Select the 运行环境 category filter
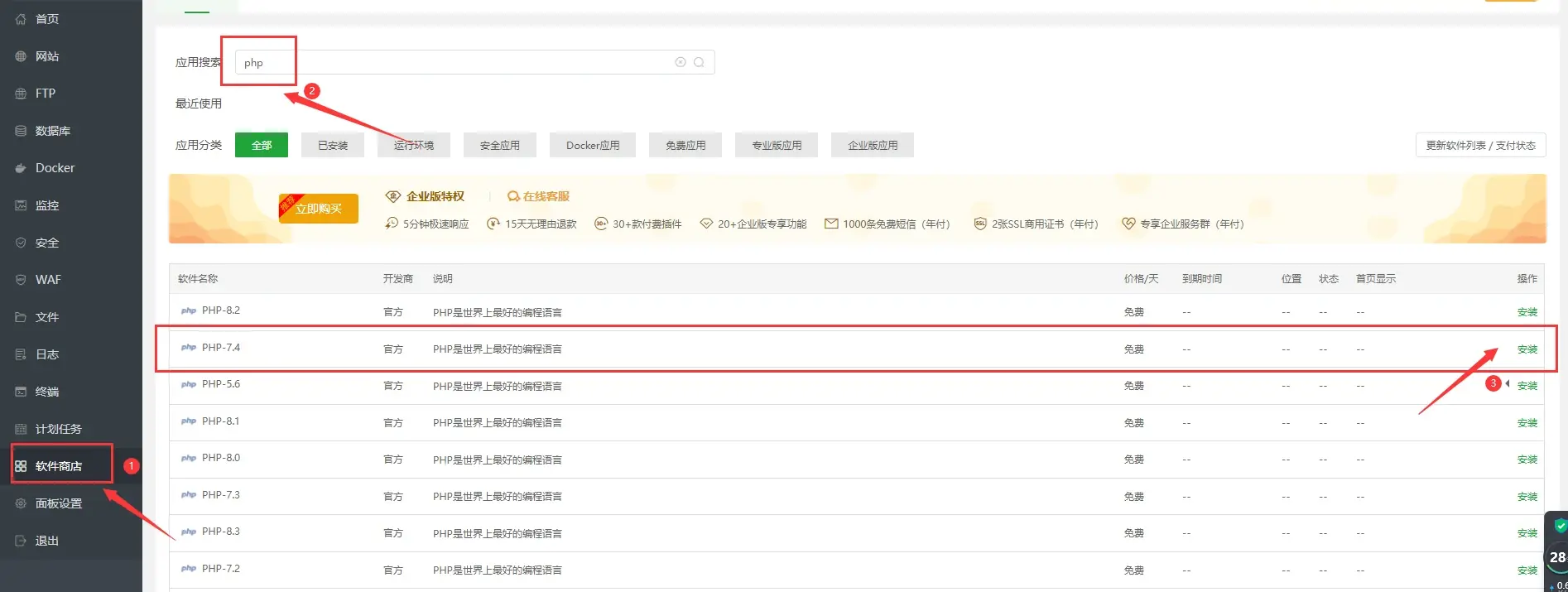 pos(414,145)
